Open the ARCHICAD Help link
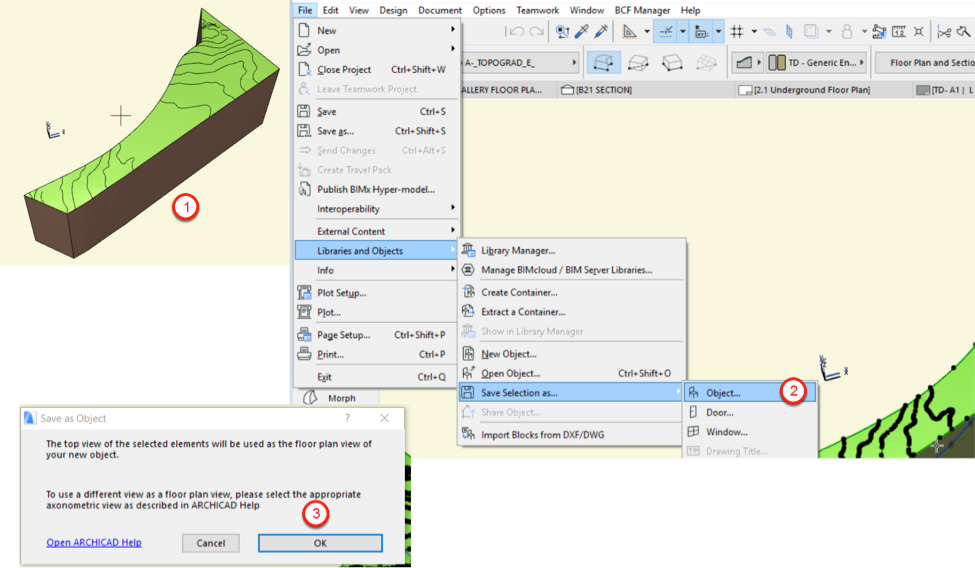Image resolution: width=975 pixels, height=568 pixels. click(94, 542)
